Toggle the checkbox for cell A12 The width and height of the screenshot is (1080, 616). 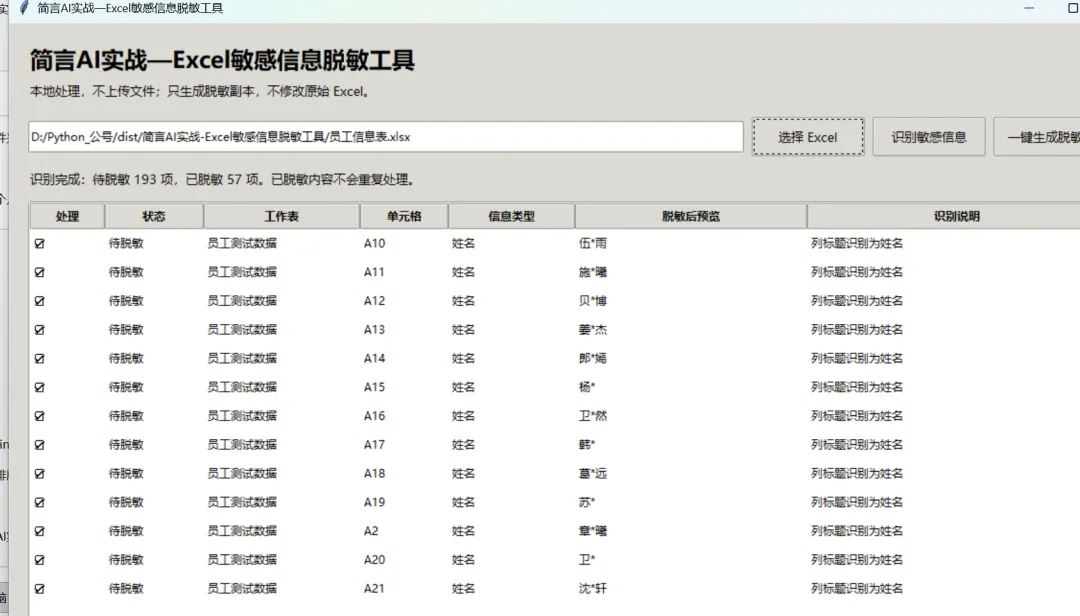(39, 301)
